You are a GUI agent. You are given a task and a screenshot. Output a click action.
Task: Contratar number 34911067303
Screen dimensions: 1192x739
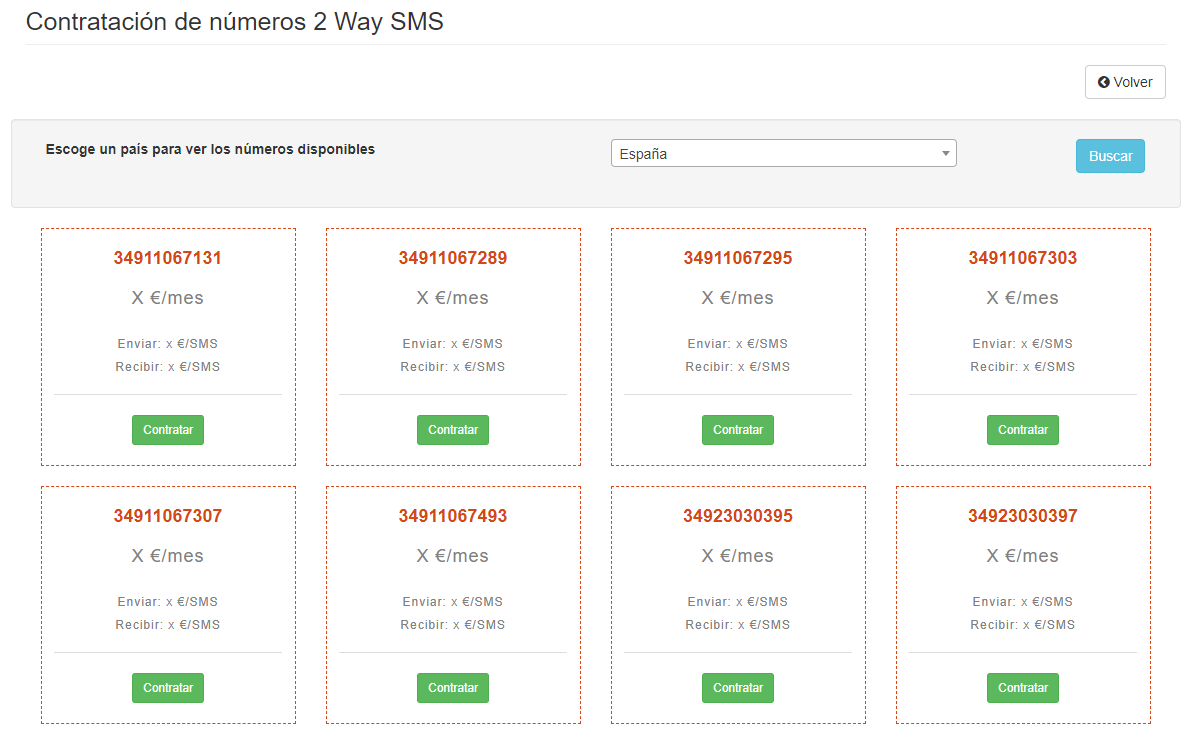point(1023,430)
